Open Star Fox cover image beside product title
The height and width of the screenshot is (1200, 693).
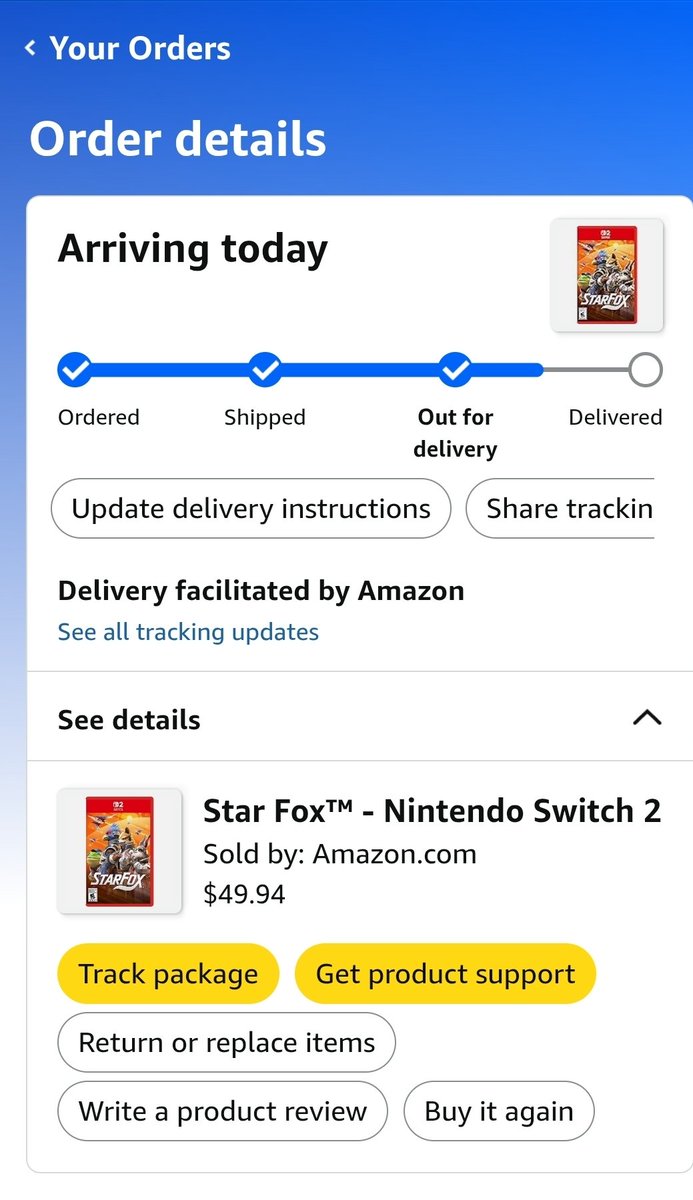(120, 851)
